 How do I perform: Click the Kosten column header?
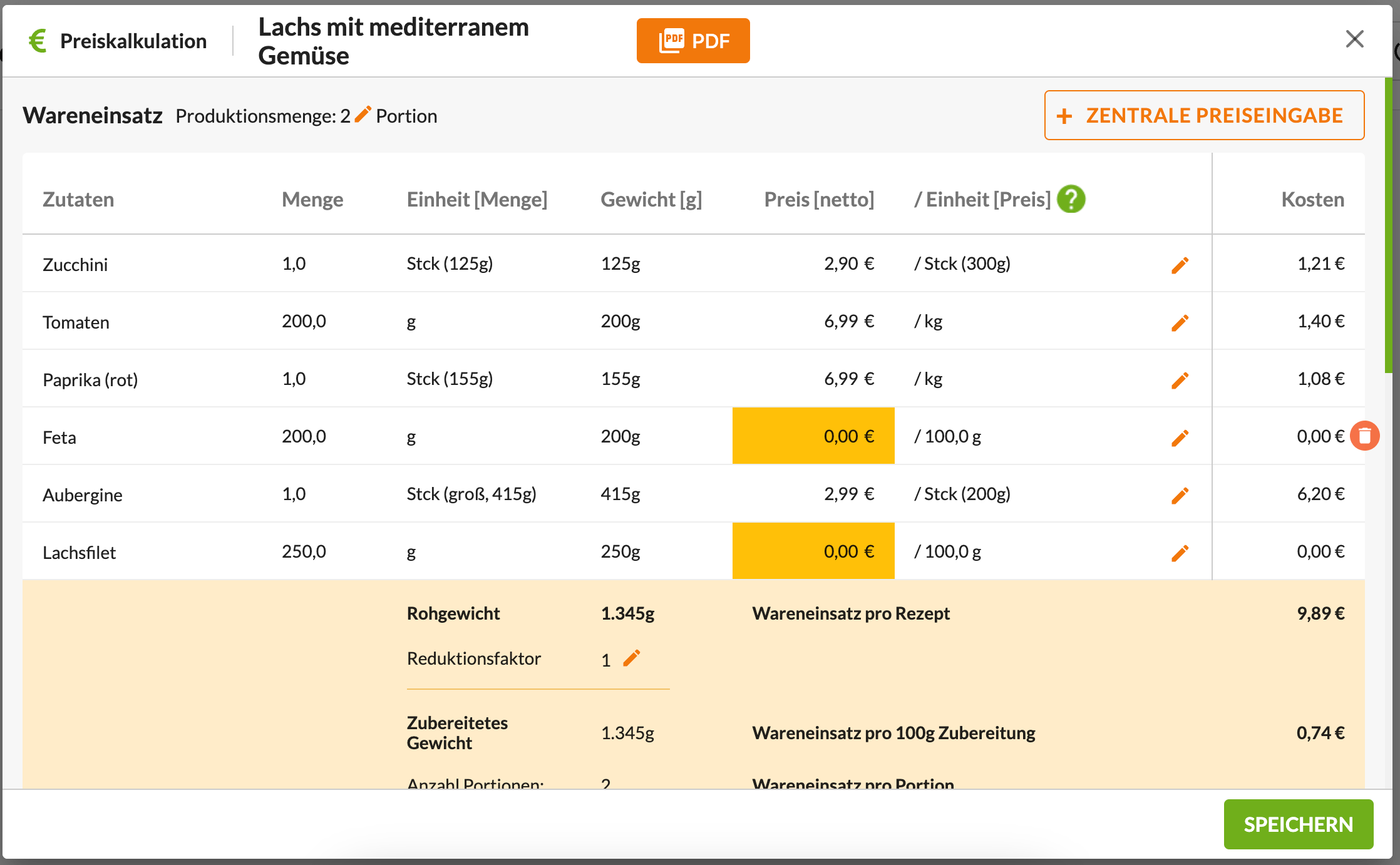[x=1313, y=199]
